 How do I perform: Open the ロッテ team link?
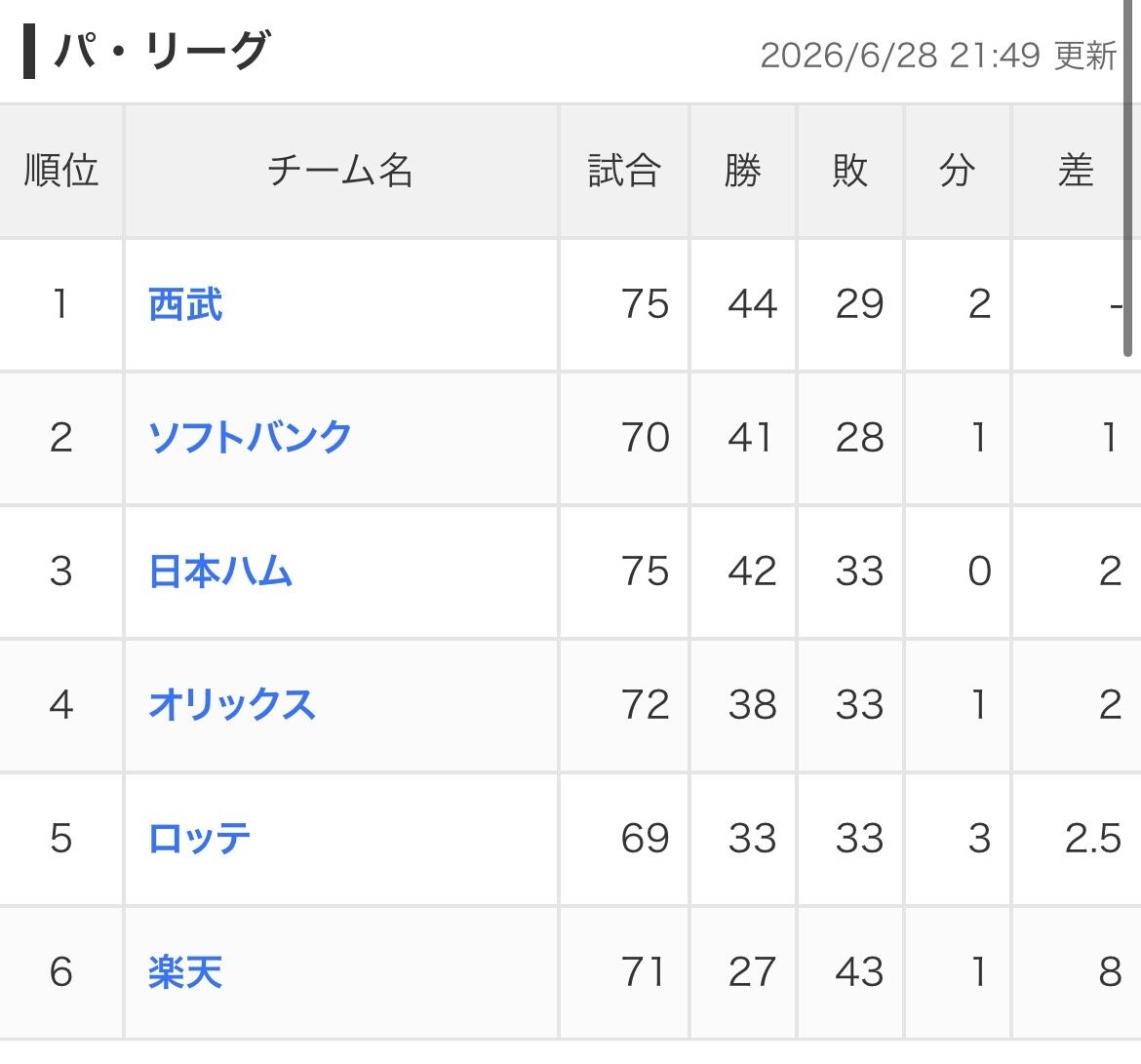[x=199, y=839]
